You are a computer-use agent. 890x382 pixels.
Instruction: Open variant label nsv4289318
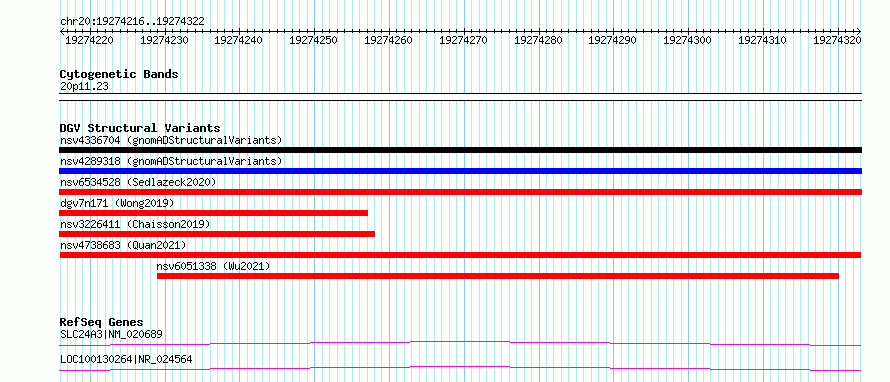click(x=171, y=161)
